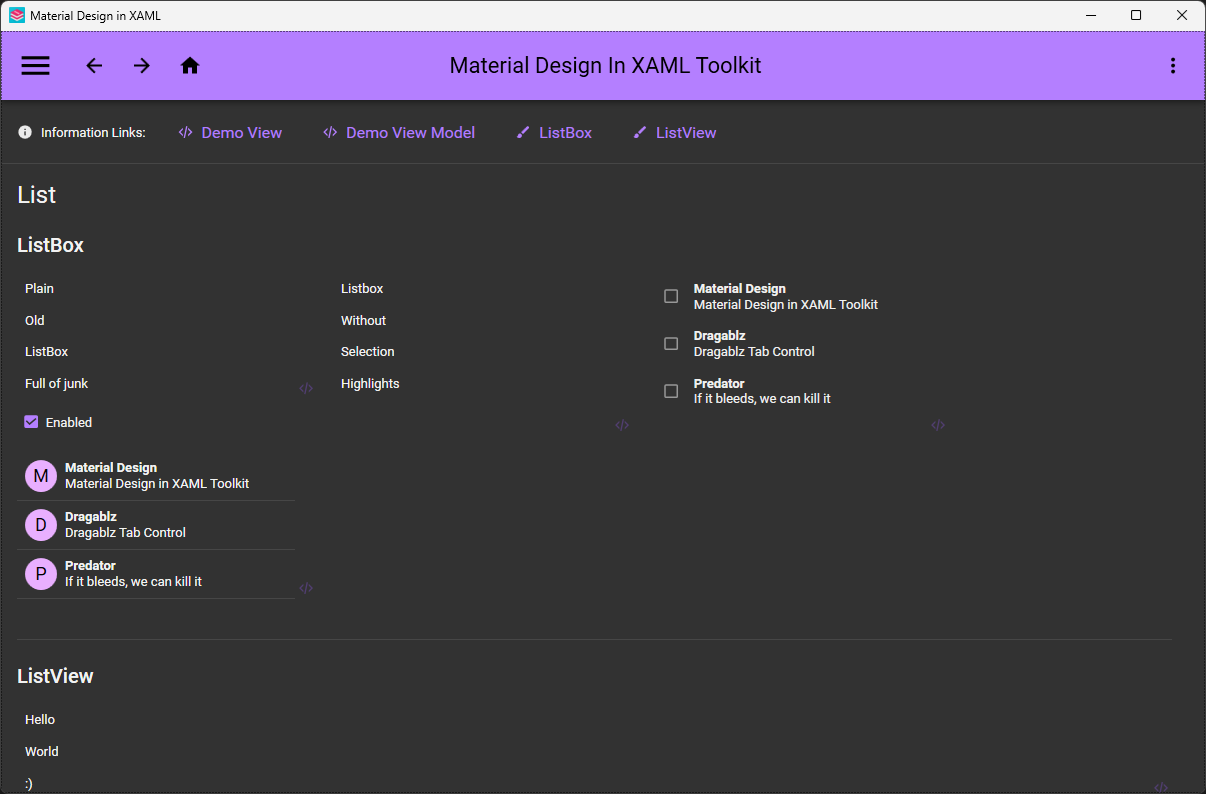Open the three-dot overflow menu

(x=1172, y=66)
